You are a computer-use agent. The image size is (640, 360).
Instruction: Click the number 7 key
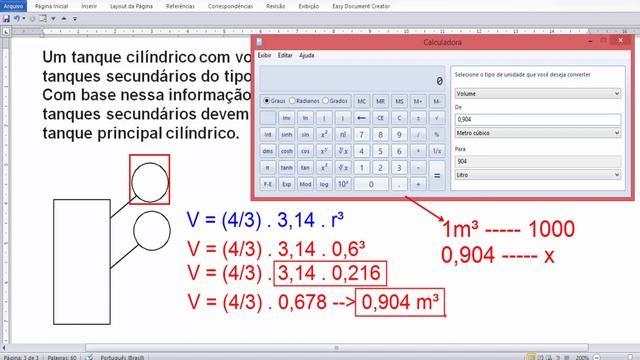pos(362,134)
